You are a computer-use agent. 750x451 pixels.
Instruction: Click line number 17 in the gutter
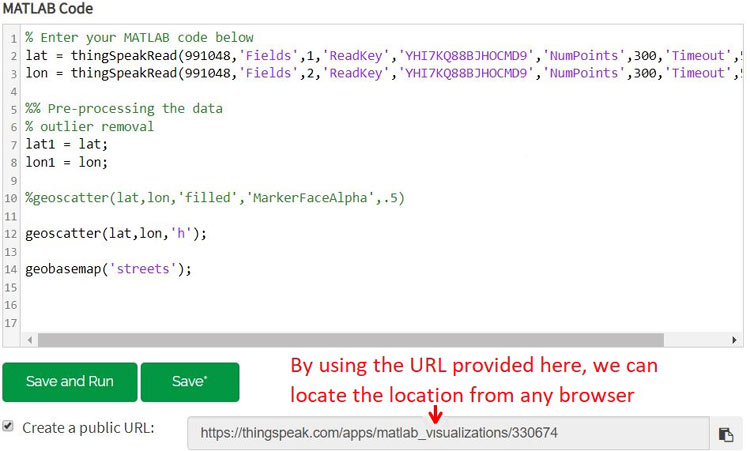11,322
